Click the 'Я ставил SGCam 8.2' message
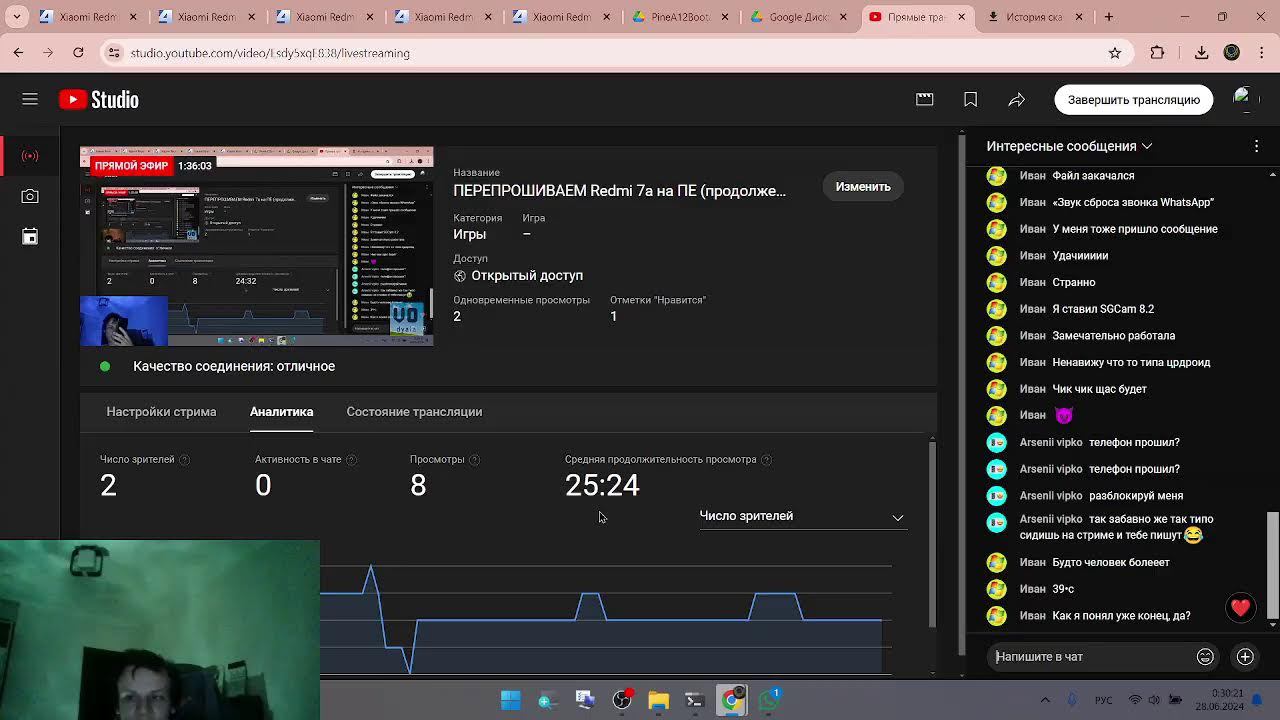Image resolution: width=1280 pixels, height=720 pixels. 1103,309
